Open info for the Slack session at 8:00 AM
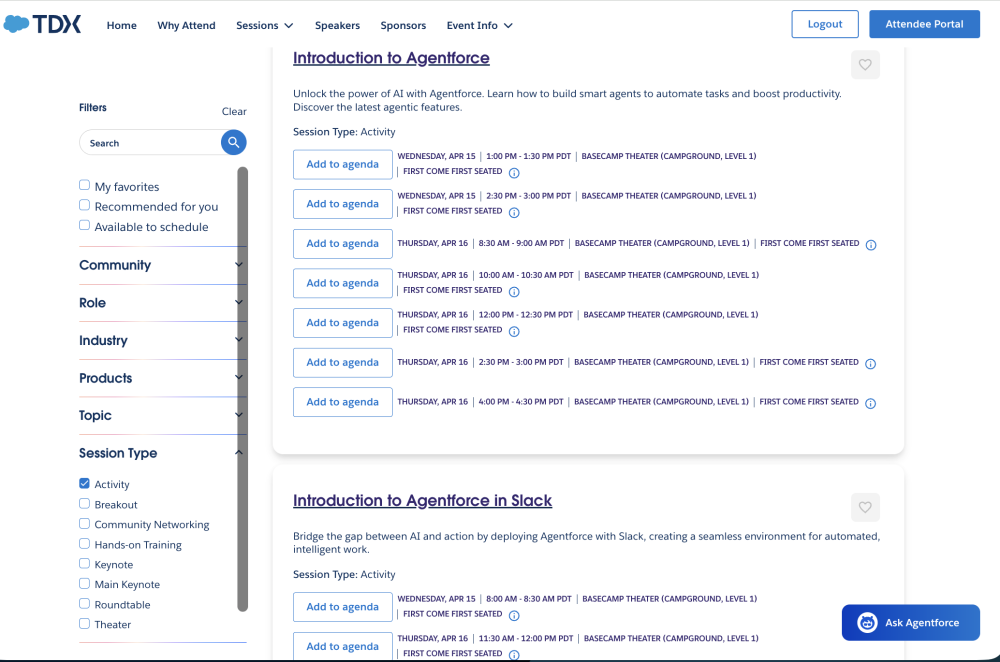1000x662 pixels. (514, 615)
